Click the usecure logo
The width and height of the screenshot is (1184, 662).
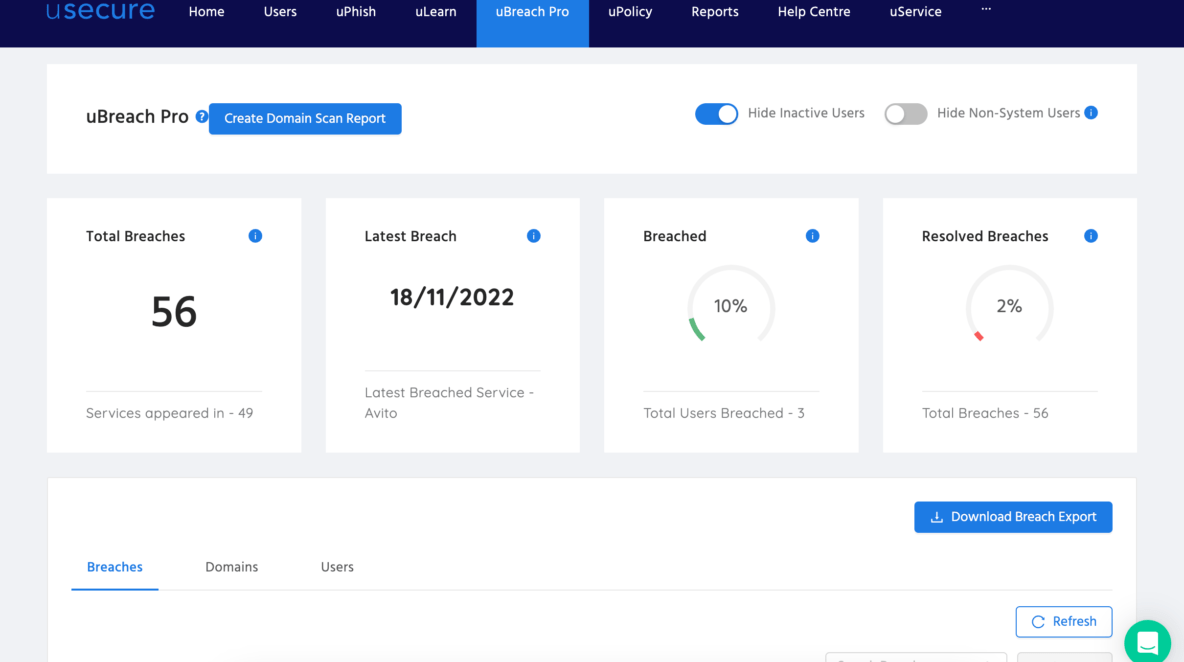coord(100,12)
